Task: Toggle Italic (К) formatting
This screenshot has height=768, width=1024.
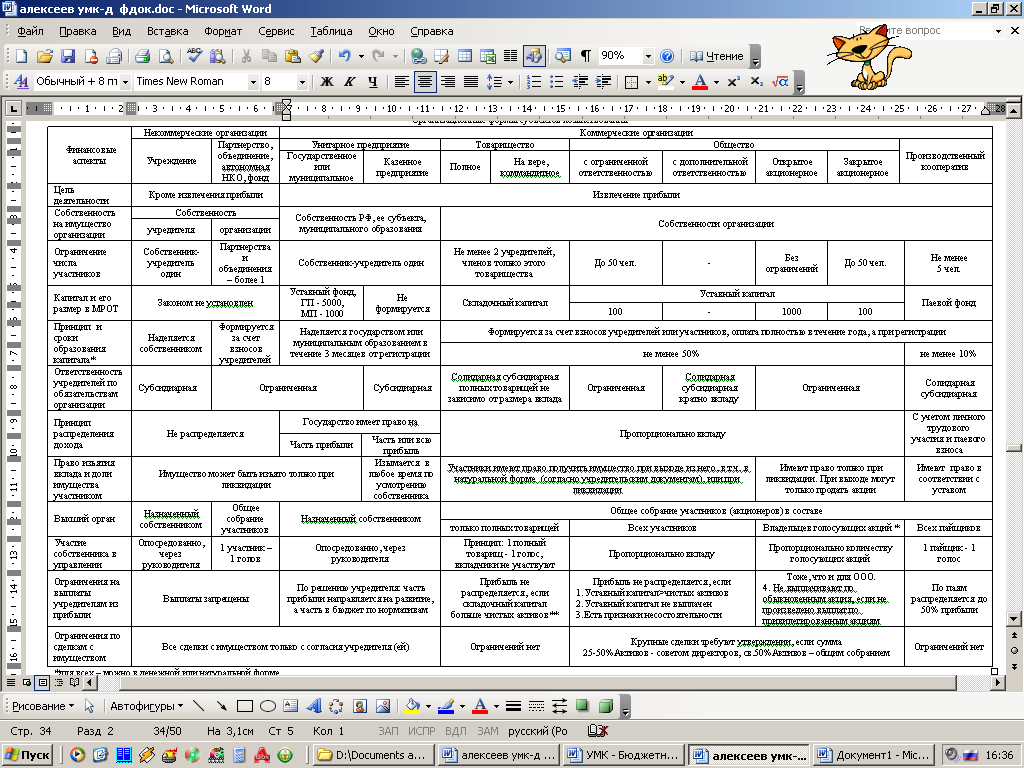Action: click(x=349, y=82)
